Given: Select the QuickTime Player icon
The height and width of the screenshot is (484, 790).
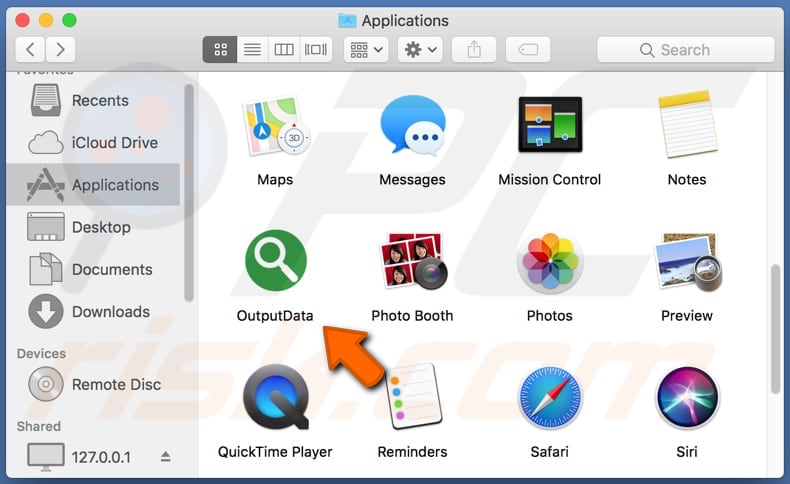Looking at the screenshot, I should tap(276, 397).
